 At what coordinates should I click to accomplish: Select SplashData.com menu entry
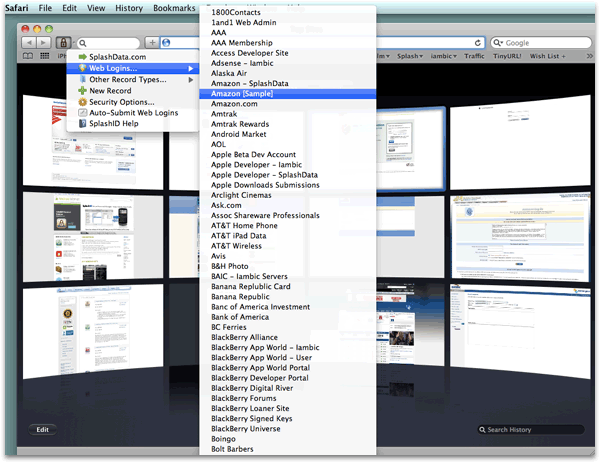(x=132, y=57)
